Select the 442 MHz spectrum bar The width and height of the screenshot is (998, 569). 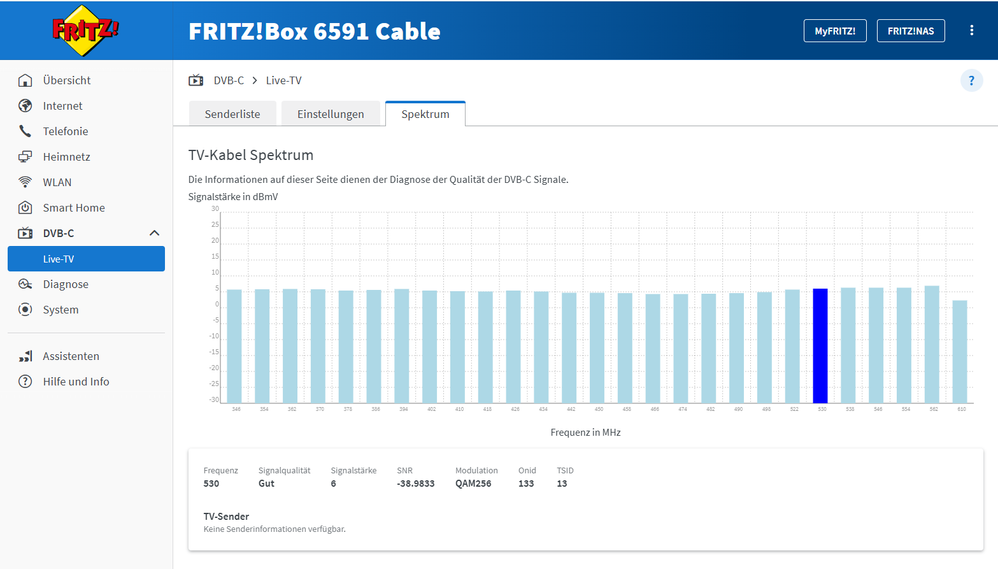click(569, 348)
